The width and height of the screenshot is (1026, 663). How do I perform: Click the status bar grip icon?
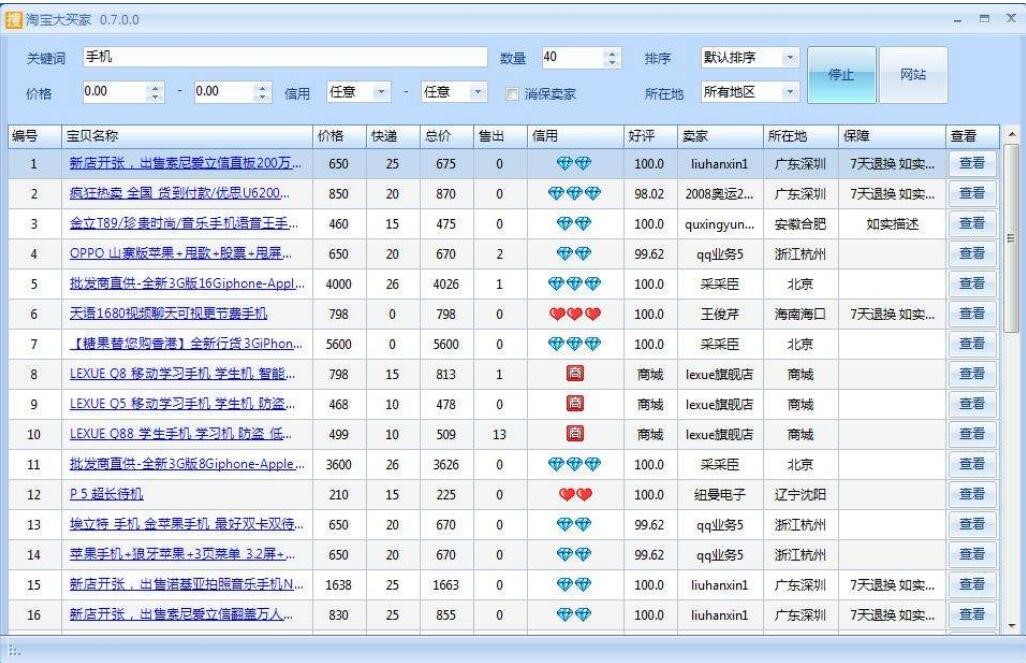pyautogui.click(x=14, y=650)
